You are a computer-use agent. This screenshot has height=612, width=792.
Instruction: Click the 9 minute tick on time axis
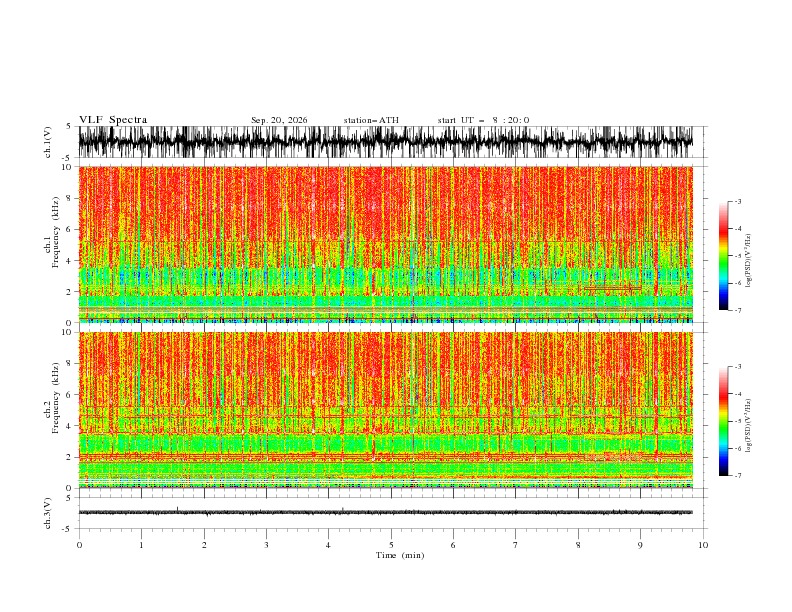[x=640, y=545]
